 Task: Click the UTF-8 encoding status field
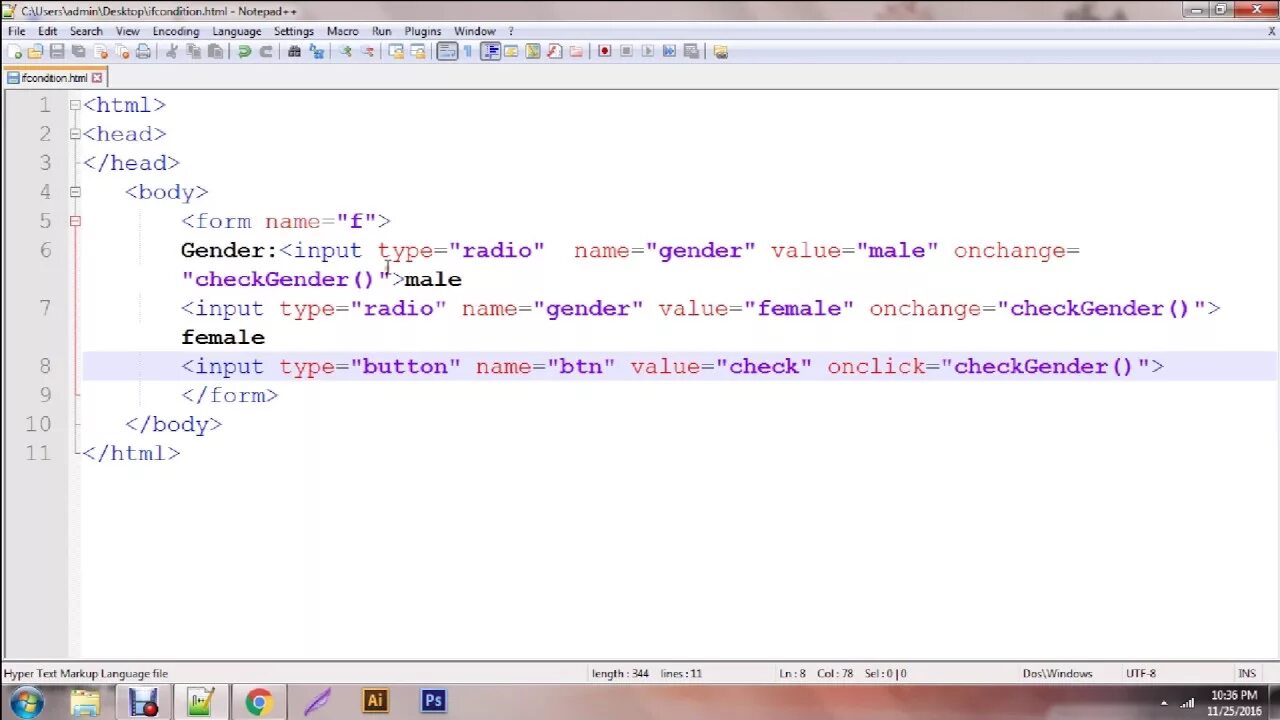click(x=1141, y=674)
